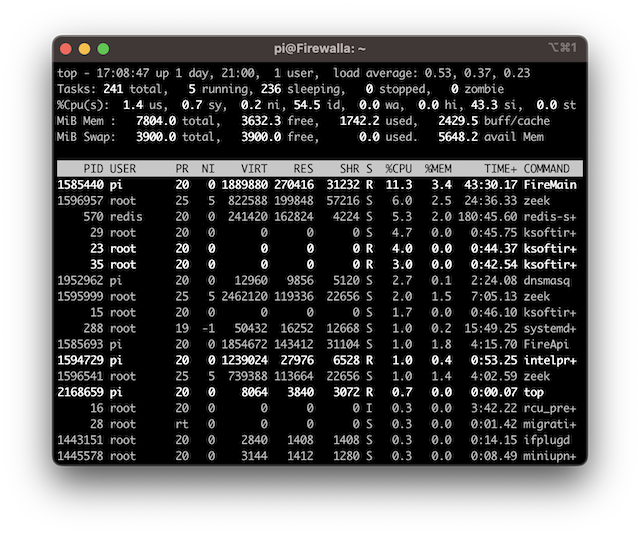This screenshot has width=640, height=535.
Task: Select the %CPU column header
Action: click(398, 169)
